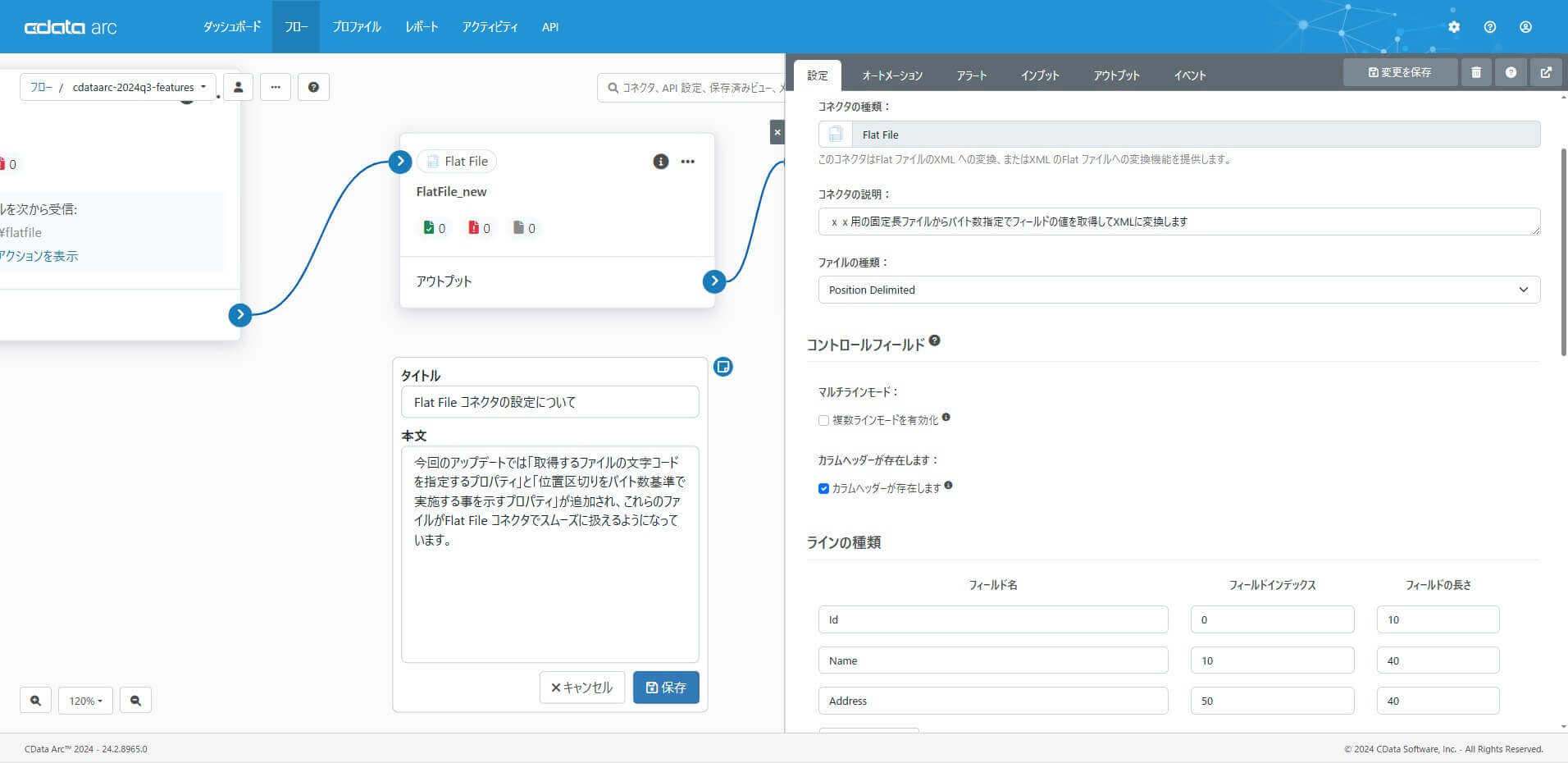Click the settings panel vertical scrollbar
The width and height of the screenshot is (1568, 763).
coord(1563,252)
